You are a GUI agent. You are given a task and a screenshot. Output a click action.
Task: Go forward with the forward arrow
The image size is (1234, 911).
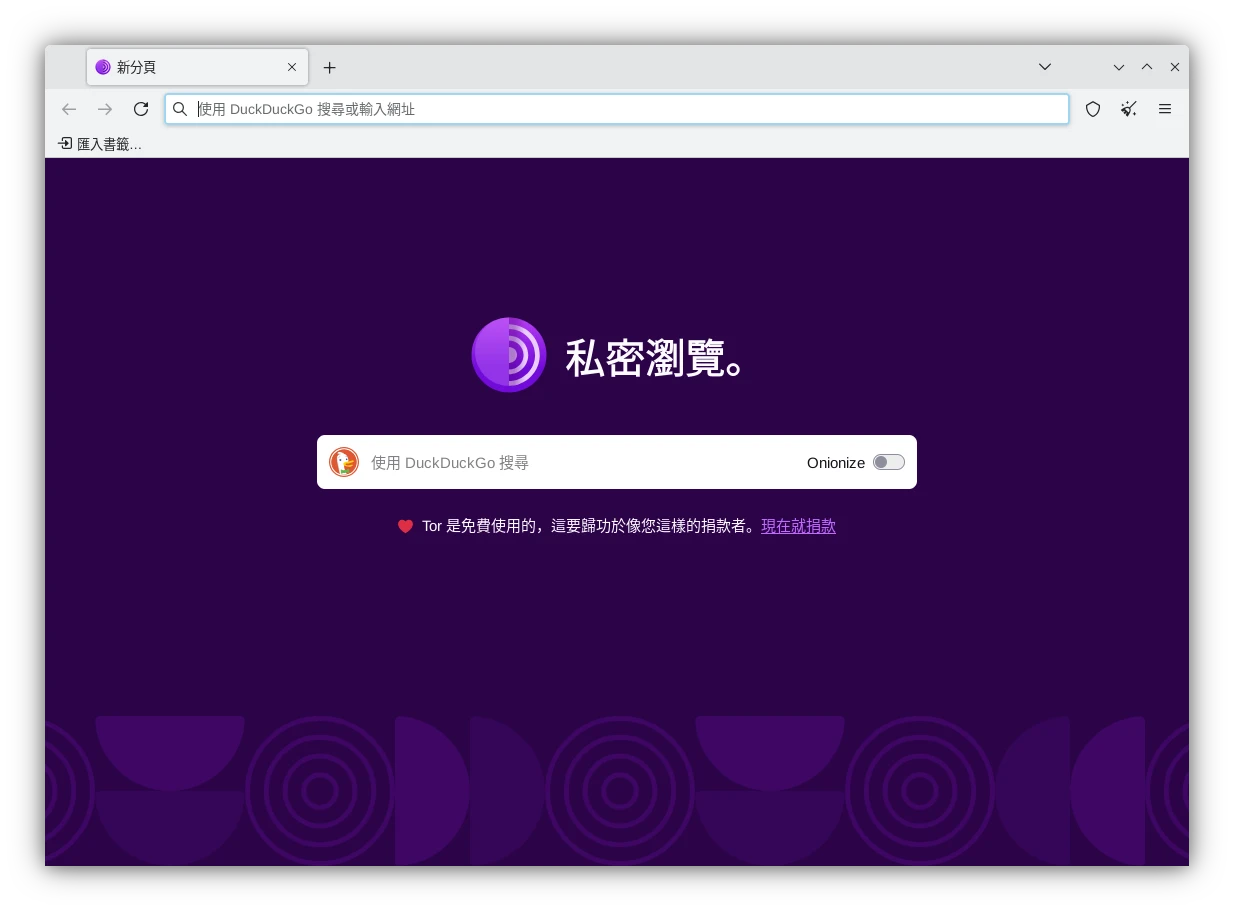105,109
